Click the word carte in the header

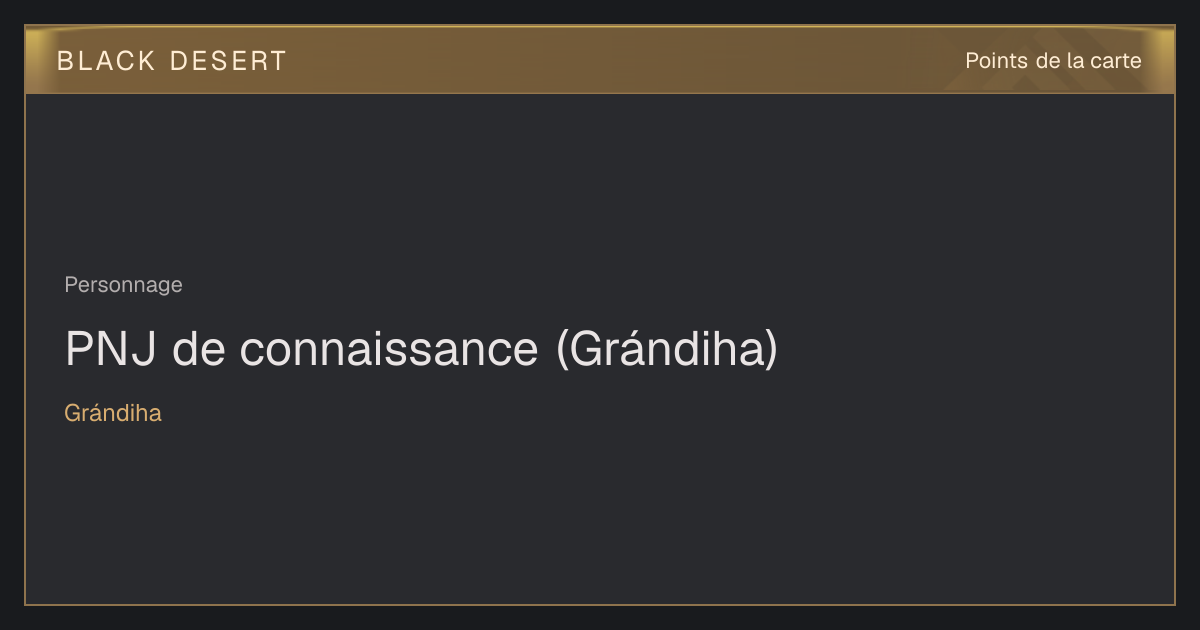[x=1116, y=61]
